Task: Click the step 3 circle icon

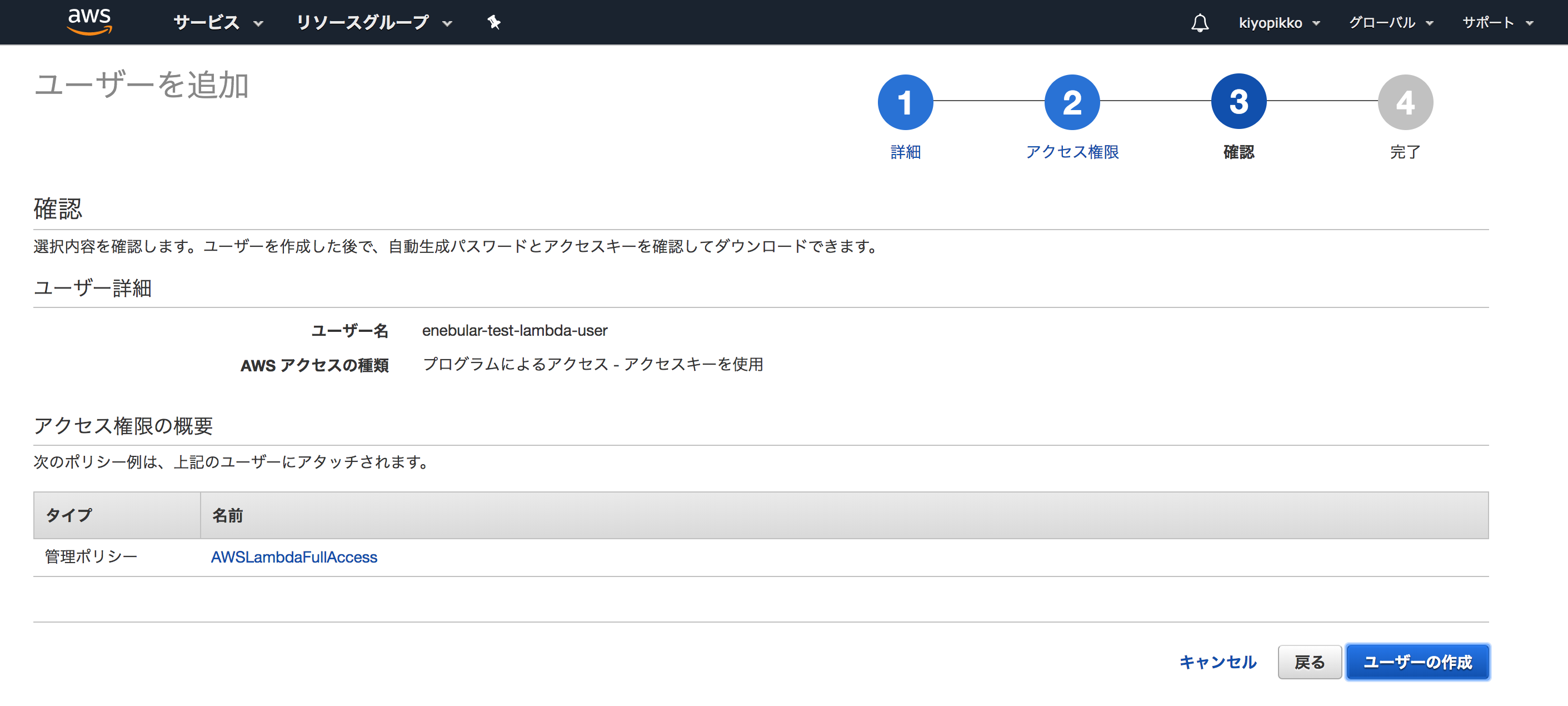Action: tap(1238, 102)
